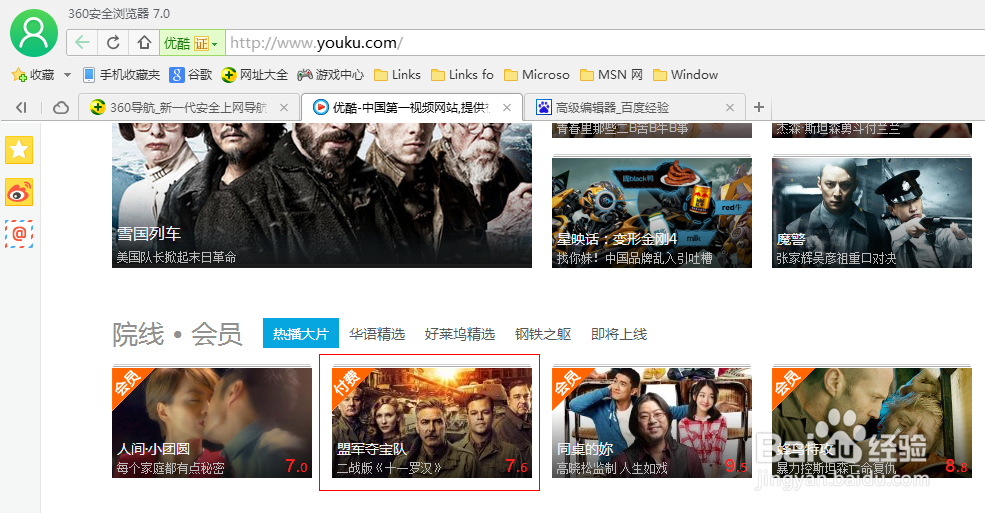Go back with the browser back arrow
This screenshot has height=513, width=985.
[82, 43]
